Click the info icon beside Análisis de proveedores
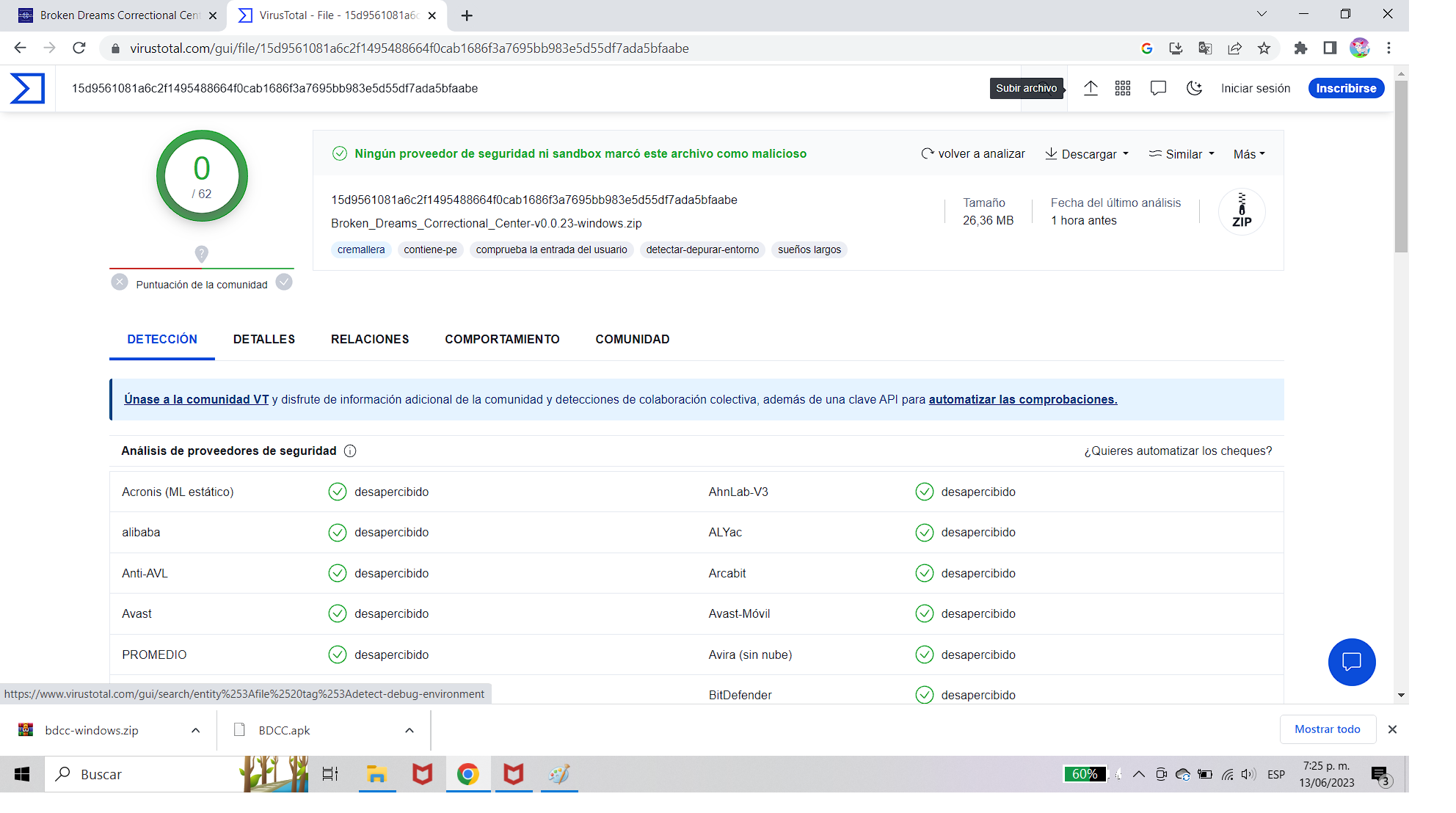Image resolution: width=1456 pixels, height=813 pixels. 350,451
